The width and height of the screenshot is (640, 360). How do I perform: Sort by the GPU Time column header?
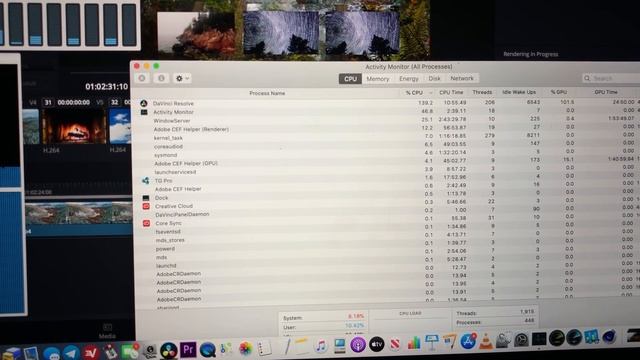[x=606, y=92]
